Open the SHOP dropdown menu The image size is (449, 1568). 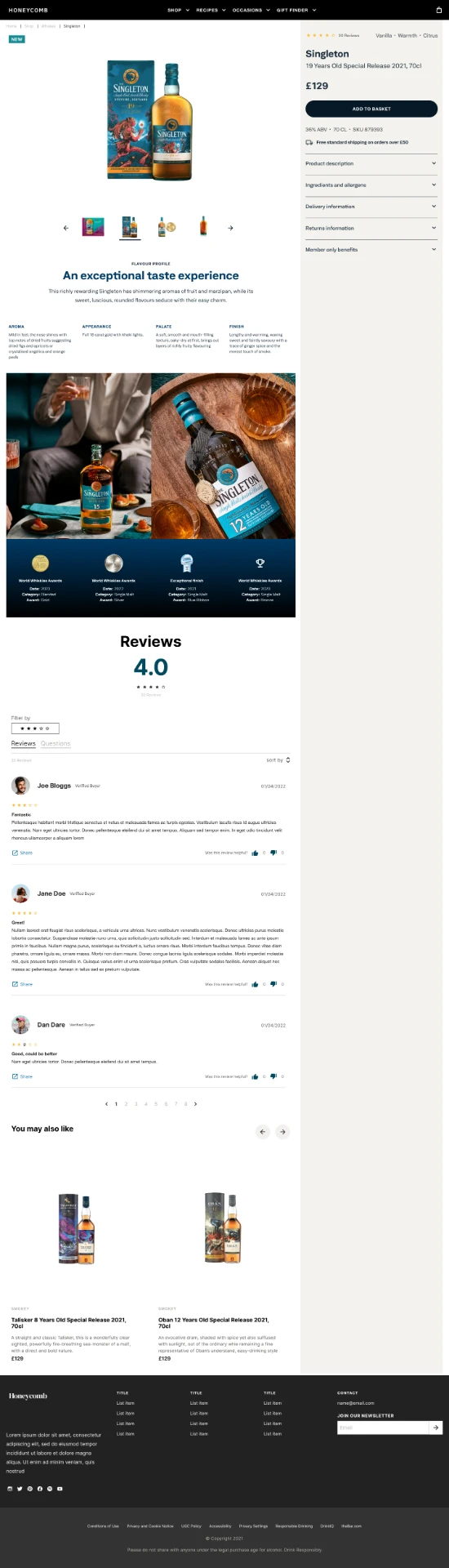[x=178, y=10]
